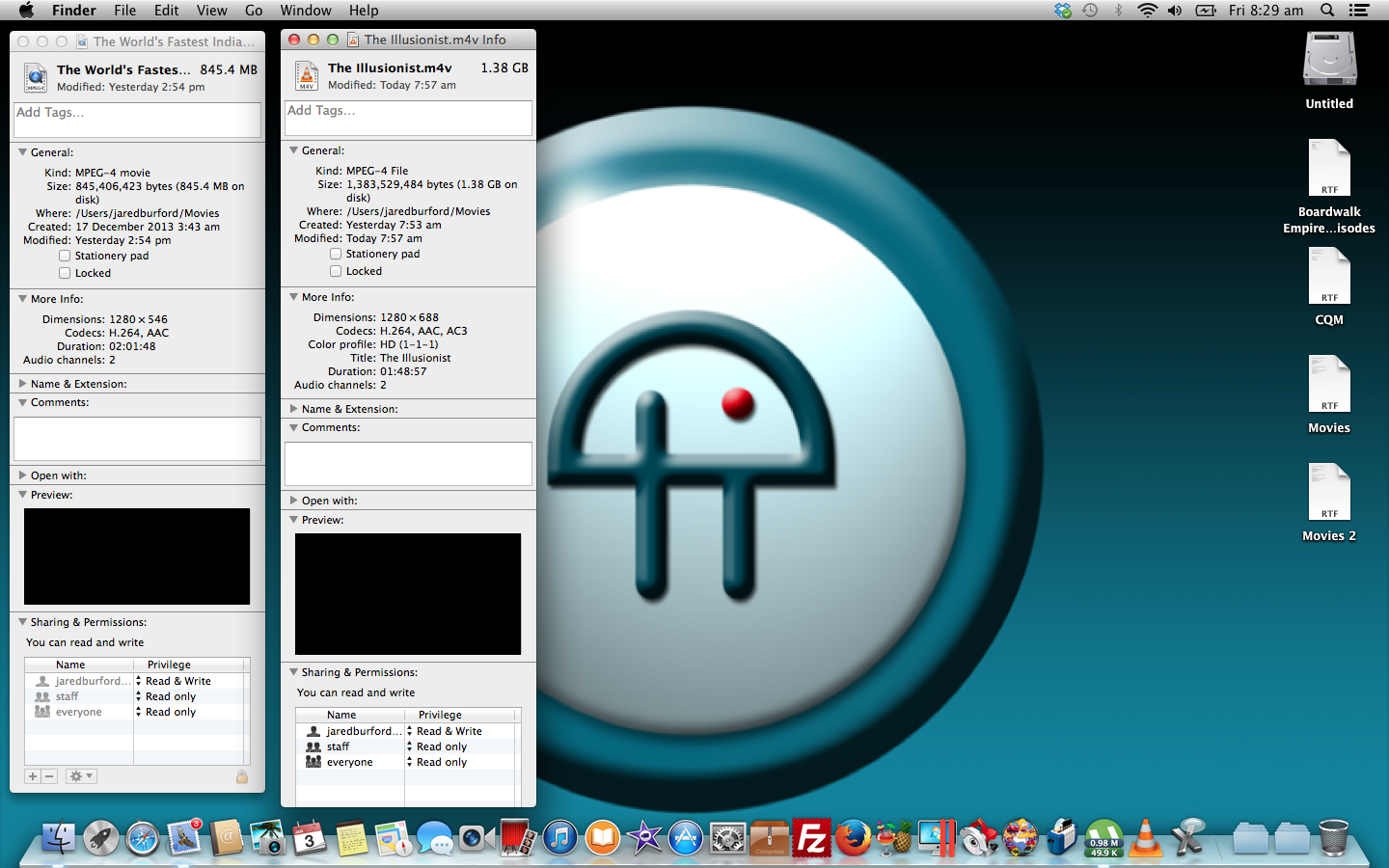Open Photo Booth from the Dock
Image resolution: width=1389 pixels, height=868 pixels.
coord(517,837)
